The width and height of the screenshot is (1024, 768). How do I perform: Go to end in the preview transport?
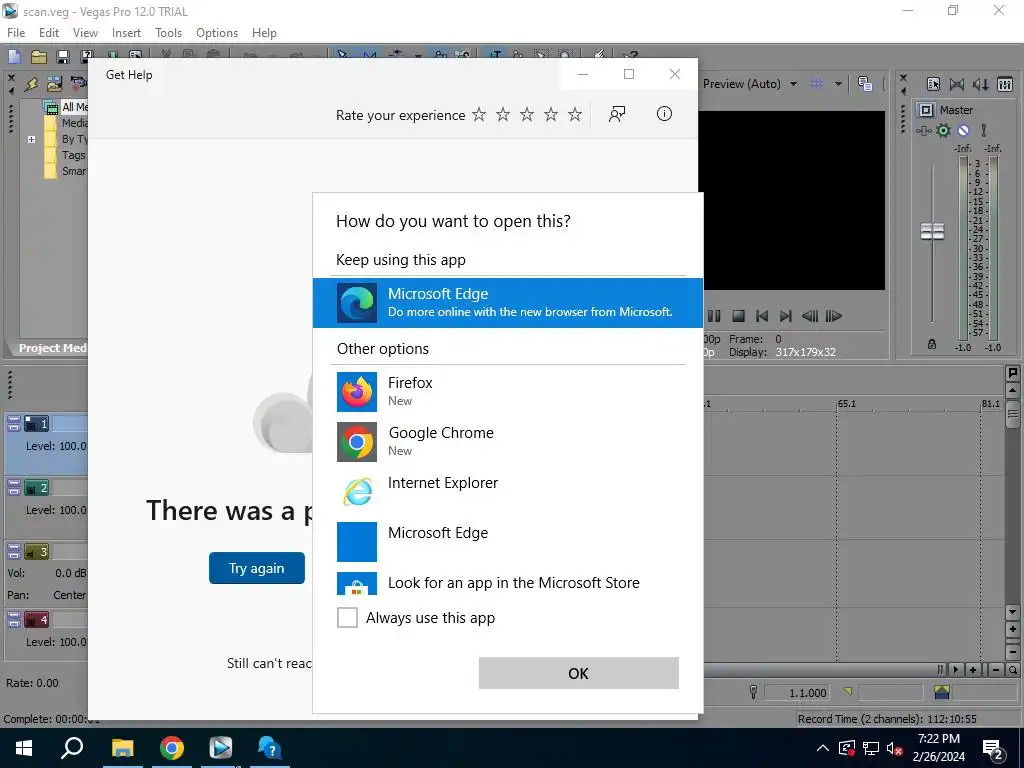point(786,316)
